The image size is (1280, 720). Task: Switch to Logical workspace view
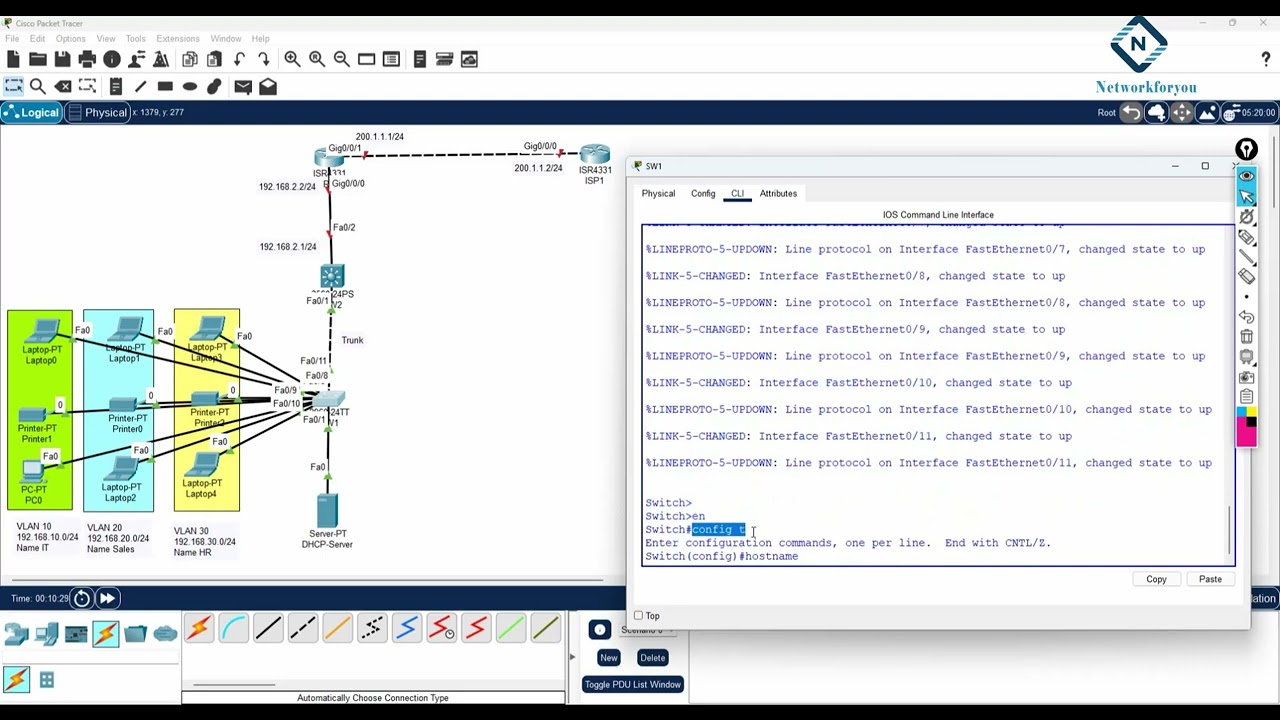coord(31,112)
